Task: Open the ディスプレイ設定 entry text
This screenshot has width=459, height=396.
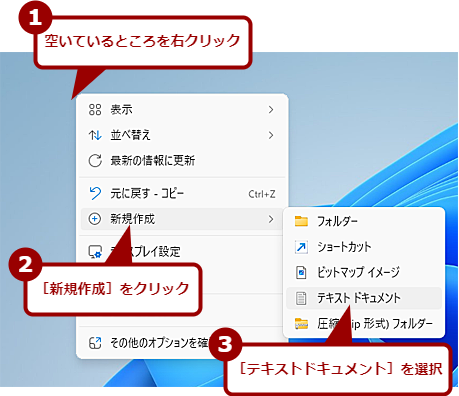Action: pos(145,251)
